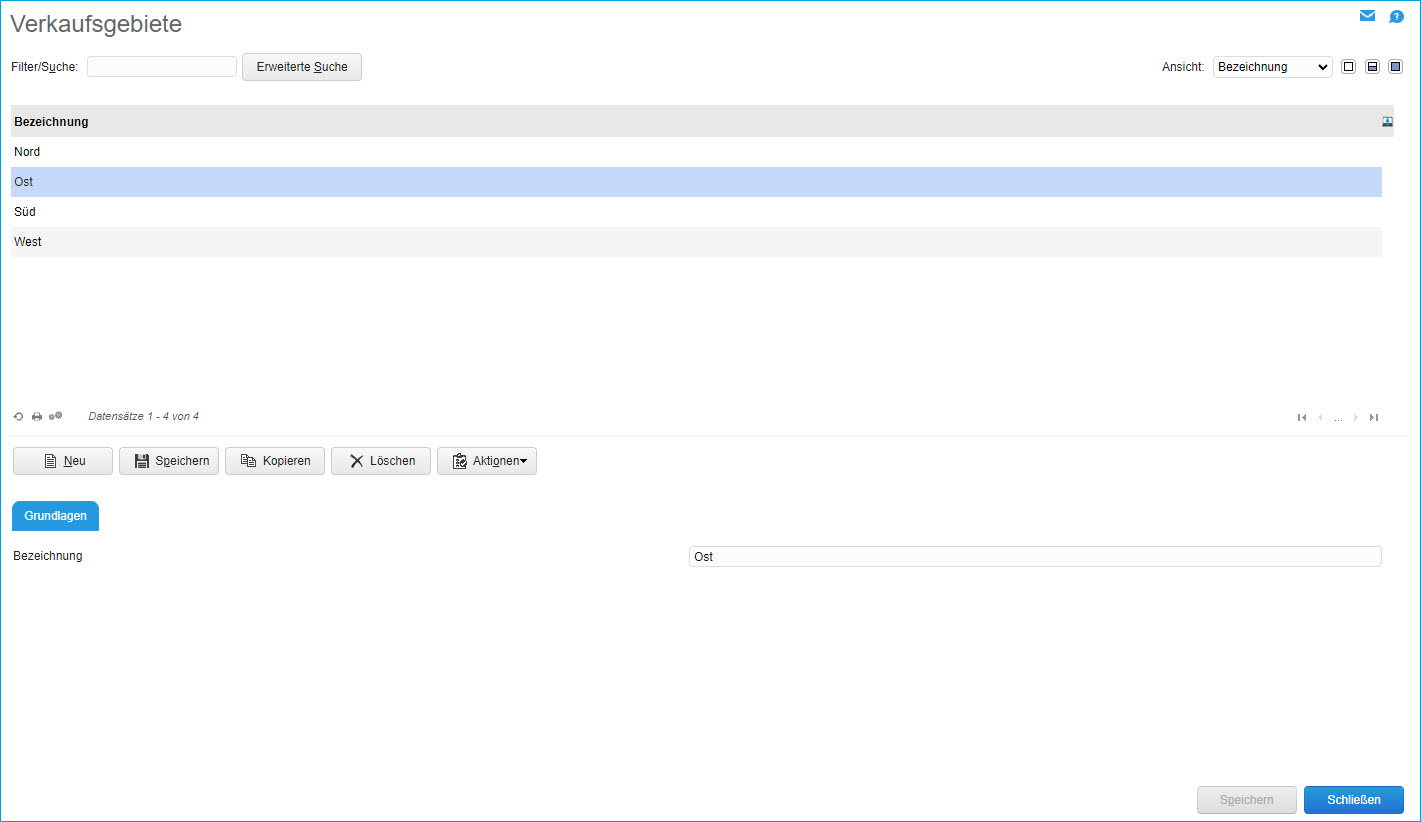This screenshot has height=822, width=1421.
Task: Click the Kopieren button
Action: pos(275,461)
